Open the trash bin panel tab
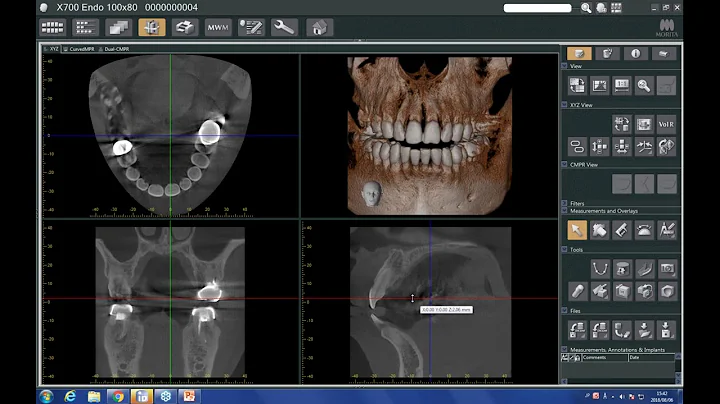 click(x=607, y=54)
